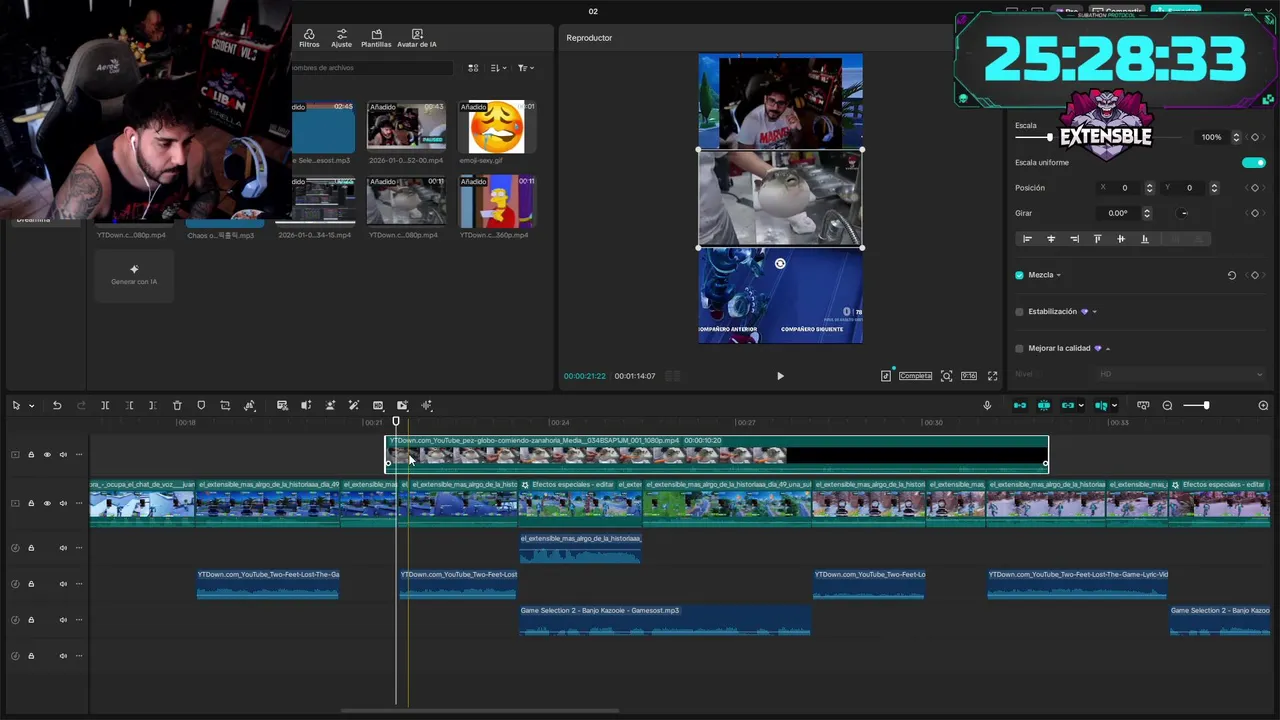Open the selection tool dropdown arrow
Image resolution: width=1280 pixels, height=720 pixels.
pos(31,406)
